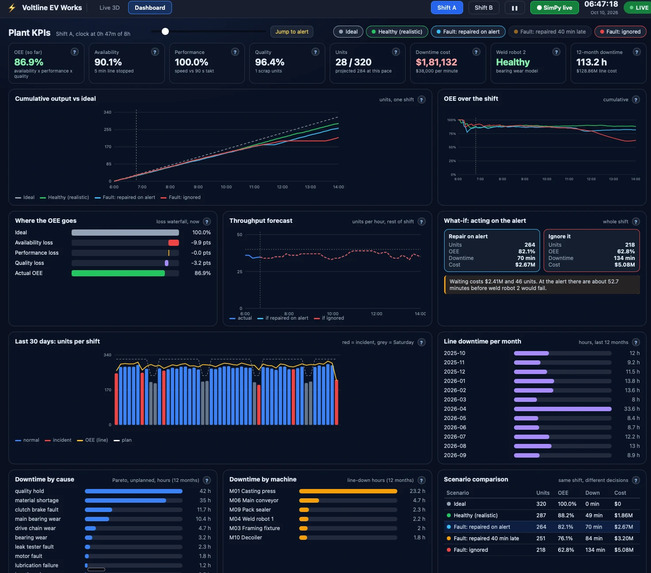Click the 06:47:18 clock display
The height and width of the screenshot is (573, 651).
click(x=601, y=4)
